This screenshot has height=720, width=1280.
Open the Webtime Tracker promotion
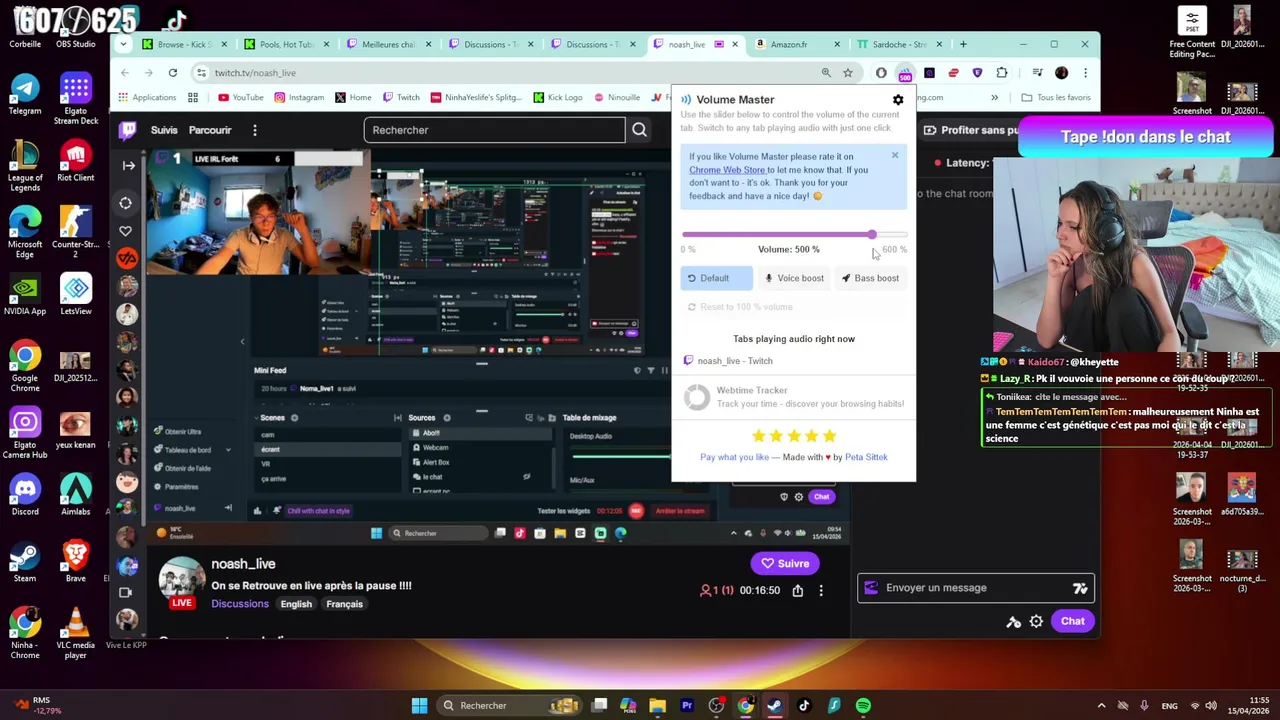click(794, 397)
